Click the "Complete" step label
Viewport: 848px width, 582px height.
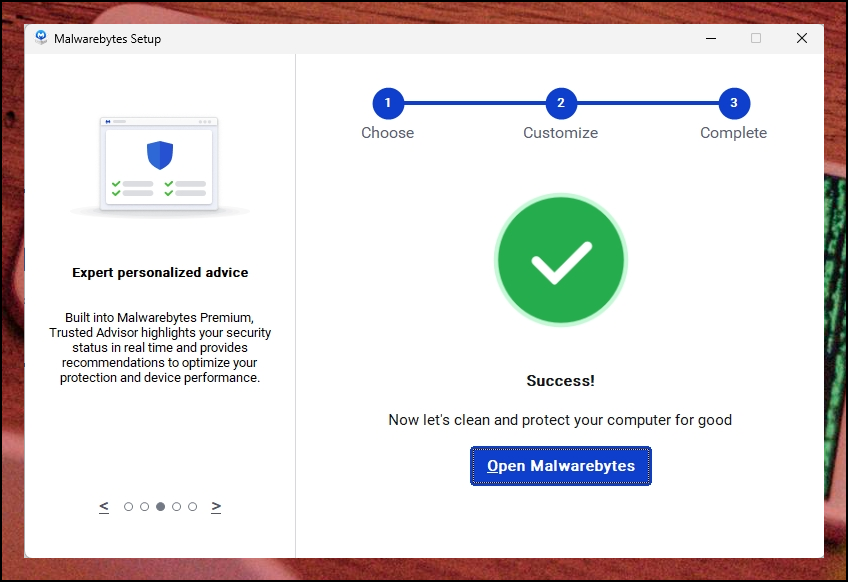pos(734,133)
